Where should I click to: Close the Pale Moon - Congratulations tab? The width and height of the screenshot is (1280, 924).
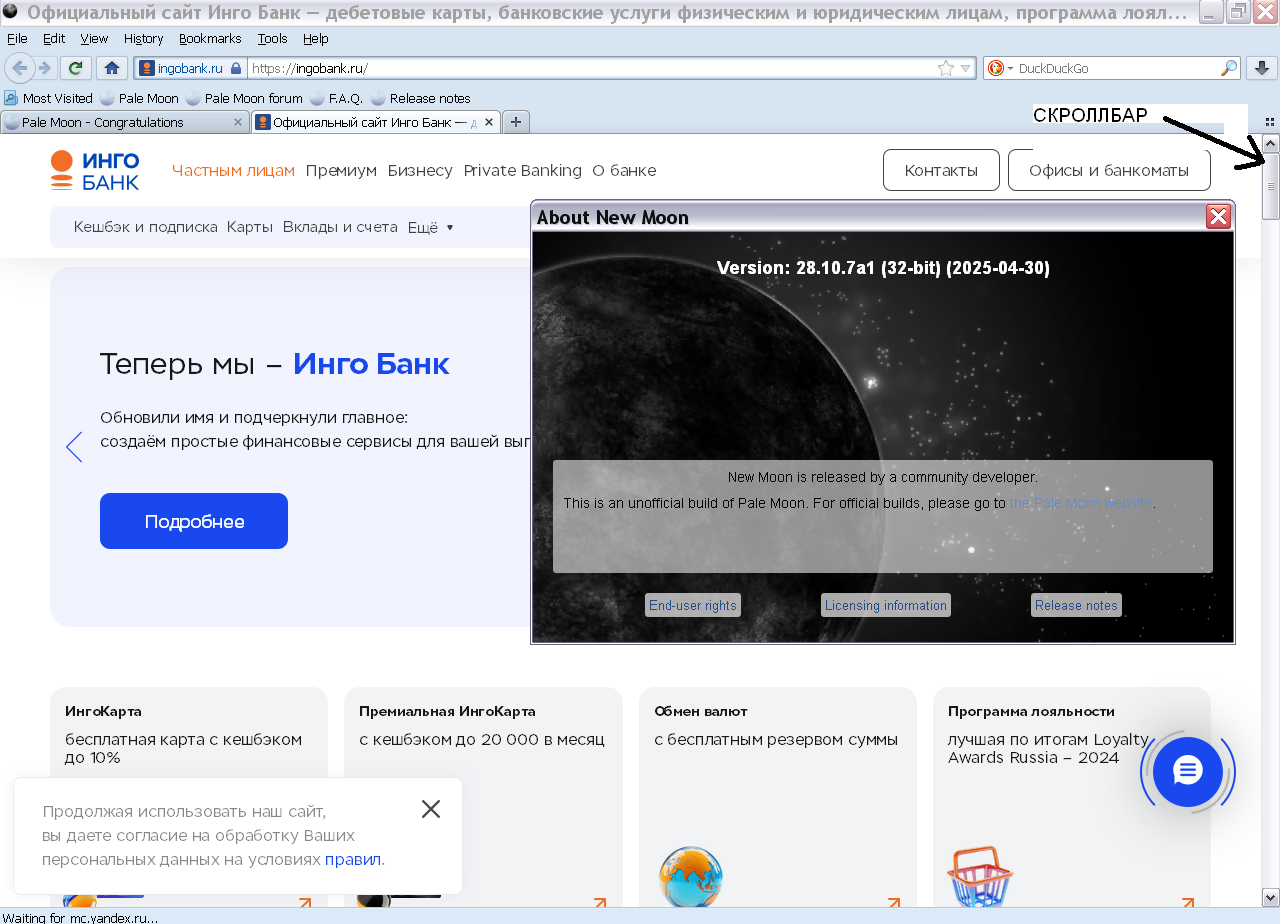238,122
